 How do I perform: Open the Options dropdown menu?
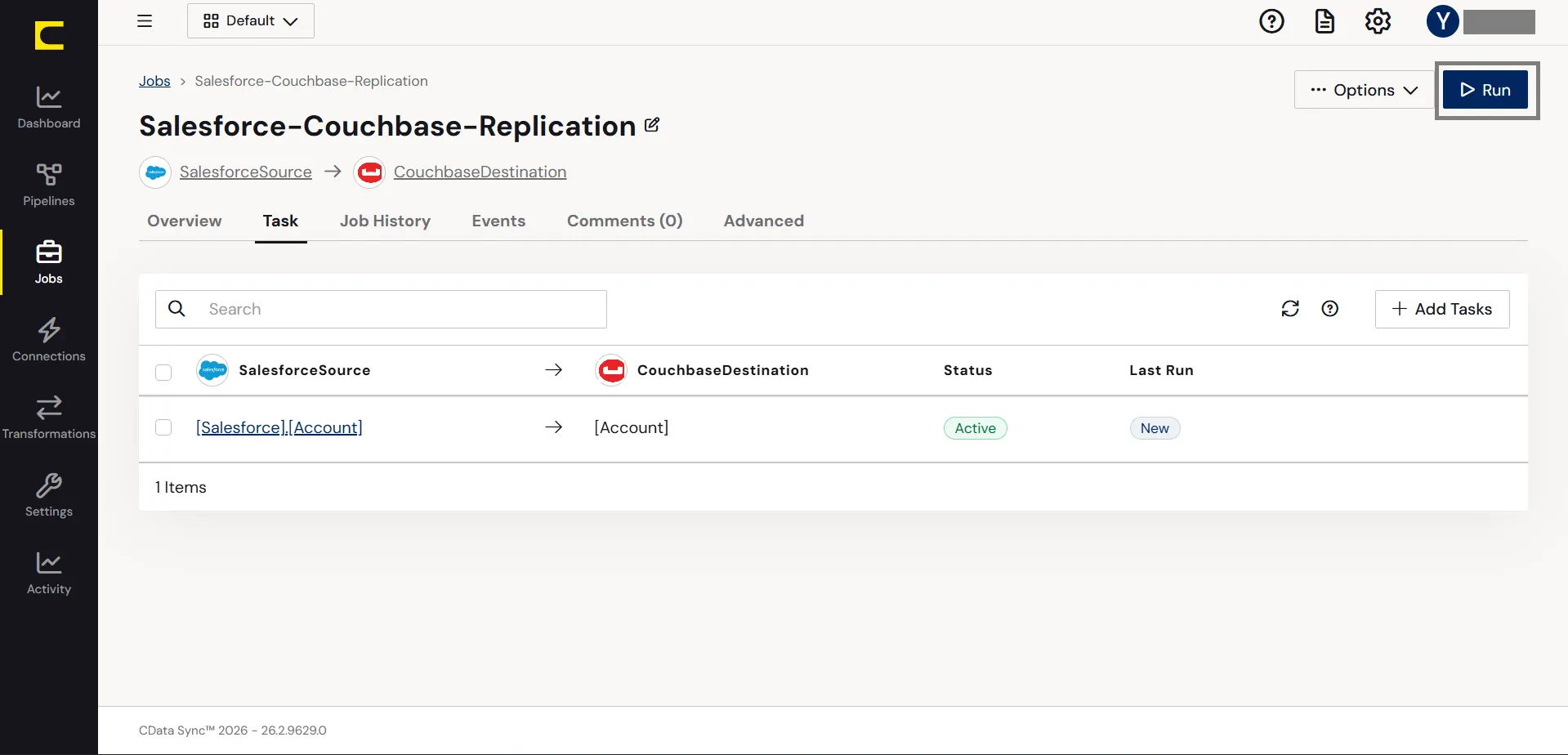(x=1364, y=90)
